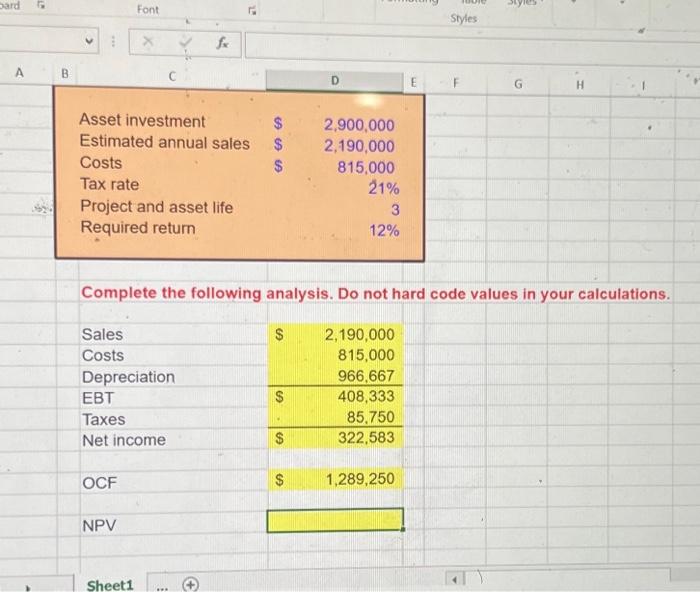Click the Asset investment label
Viewport: 700px width, 592px height.
pos(142,121)
